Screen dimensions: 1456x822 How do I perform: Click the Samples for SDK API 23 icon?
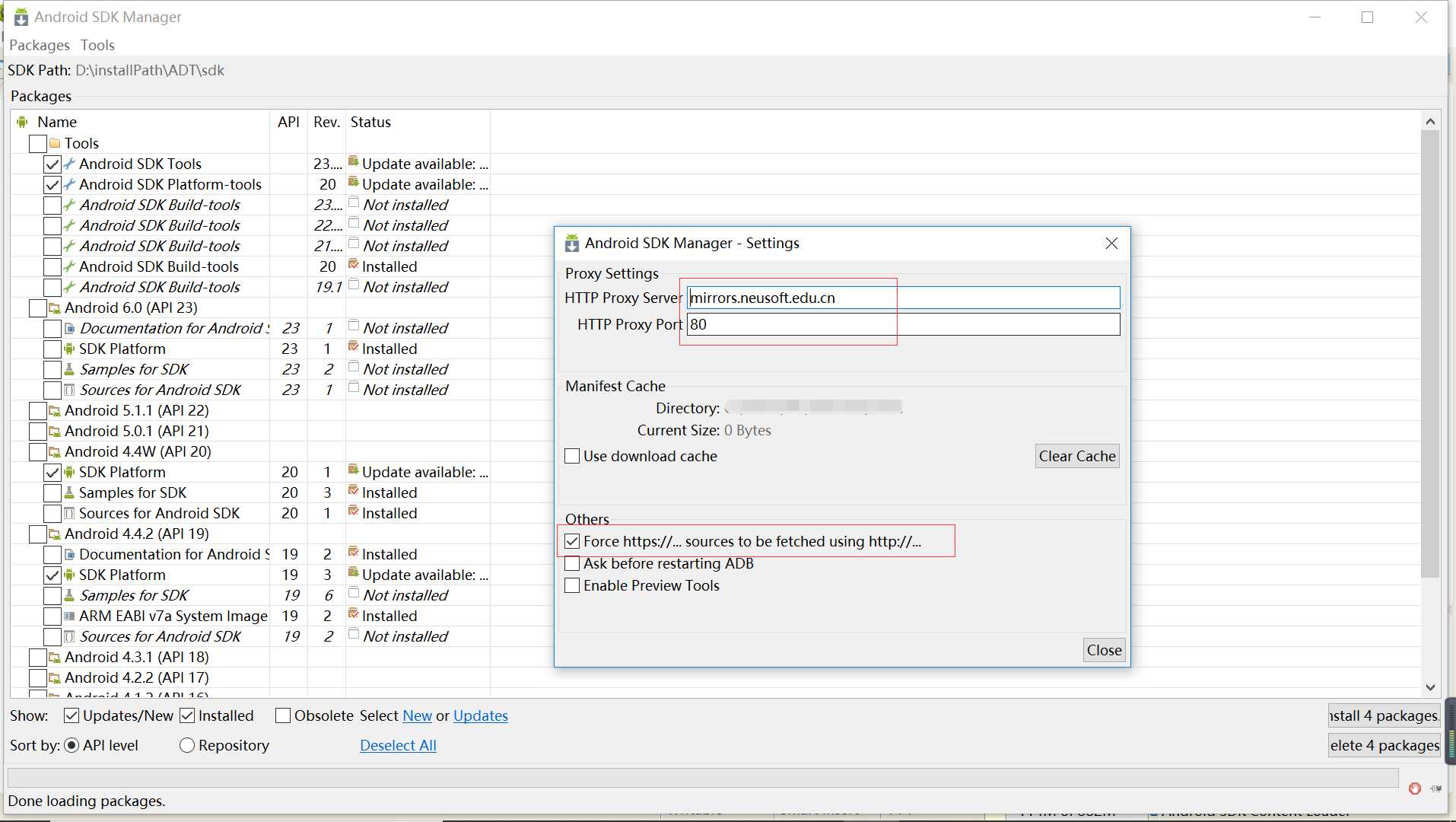tap(69, 369)
